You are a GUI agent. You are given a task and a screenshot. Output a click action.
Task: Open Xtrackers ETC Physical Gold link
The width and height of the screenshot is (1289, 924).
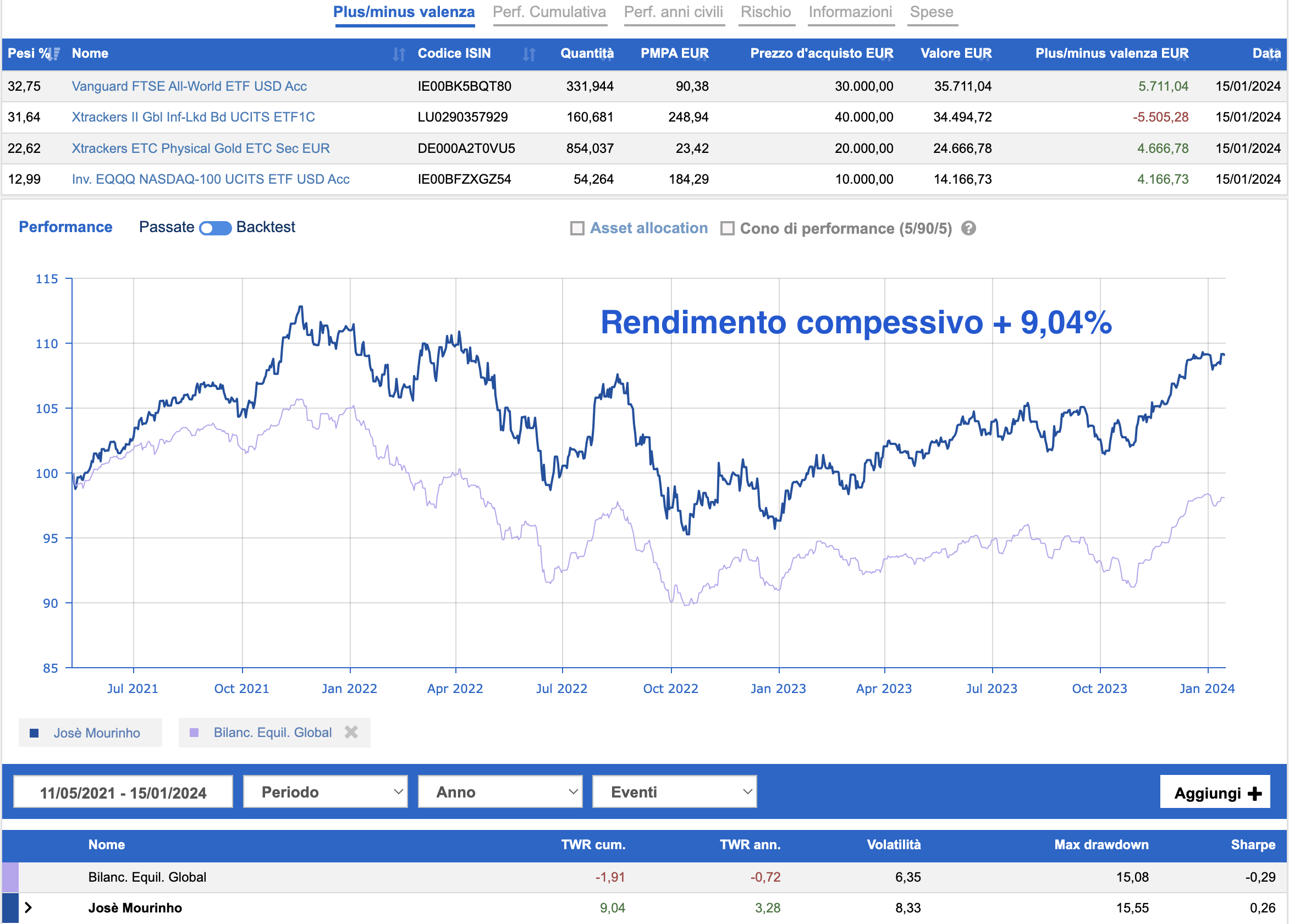[x=200, y=148]
